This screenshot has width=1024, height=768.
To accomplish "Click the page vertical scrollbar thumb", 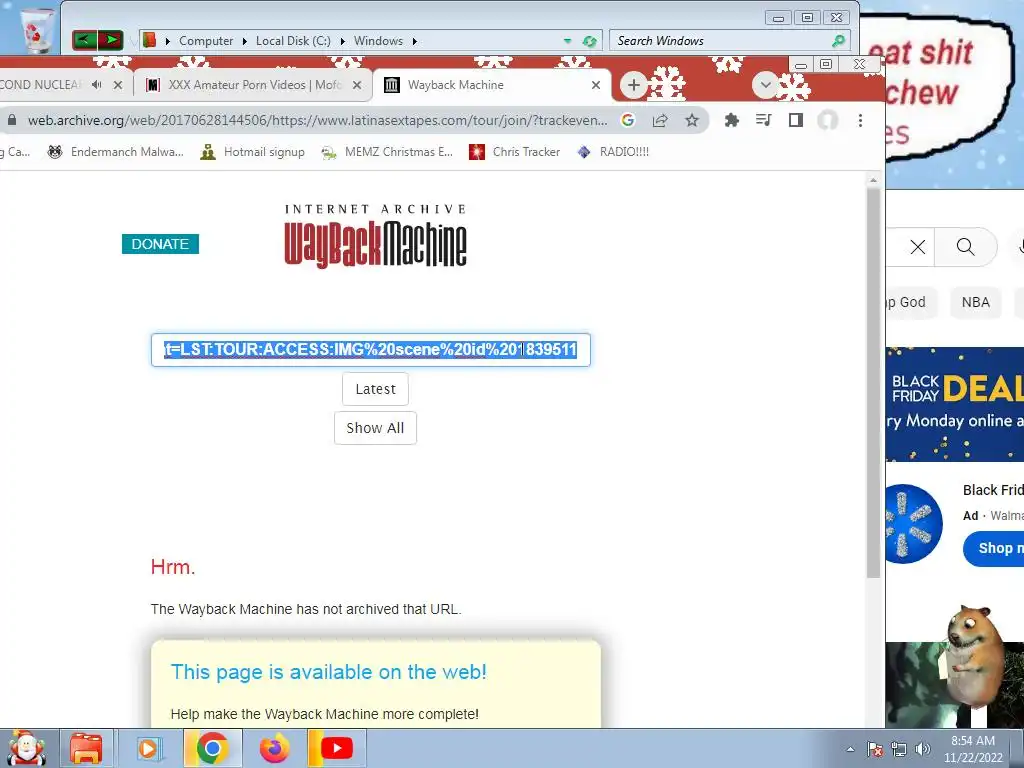I will 872,382.
